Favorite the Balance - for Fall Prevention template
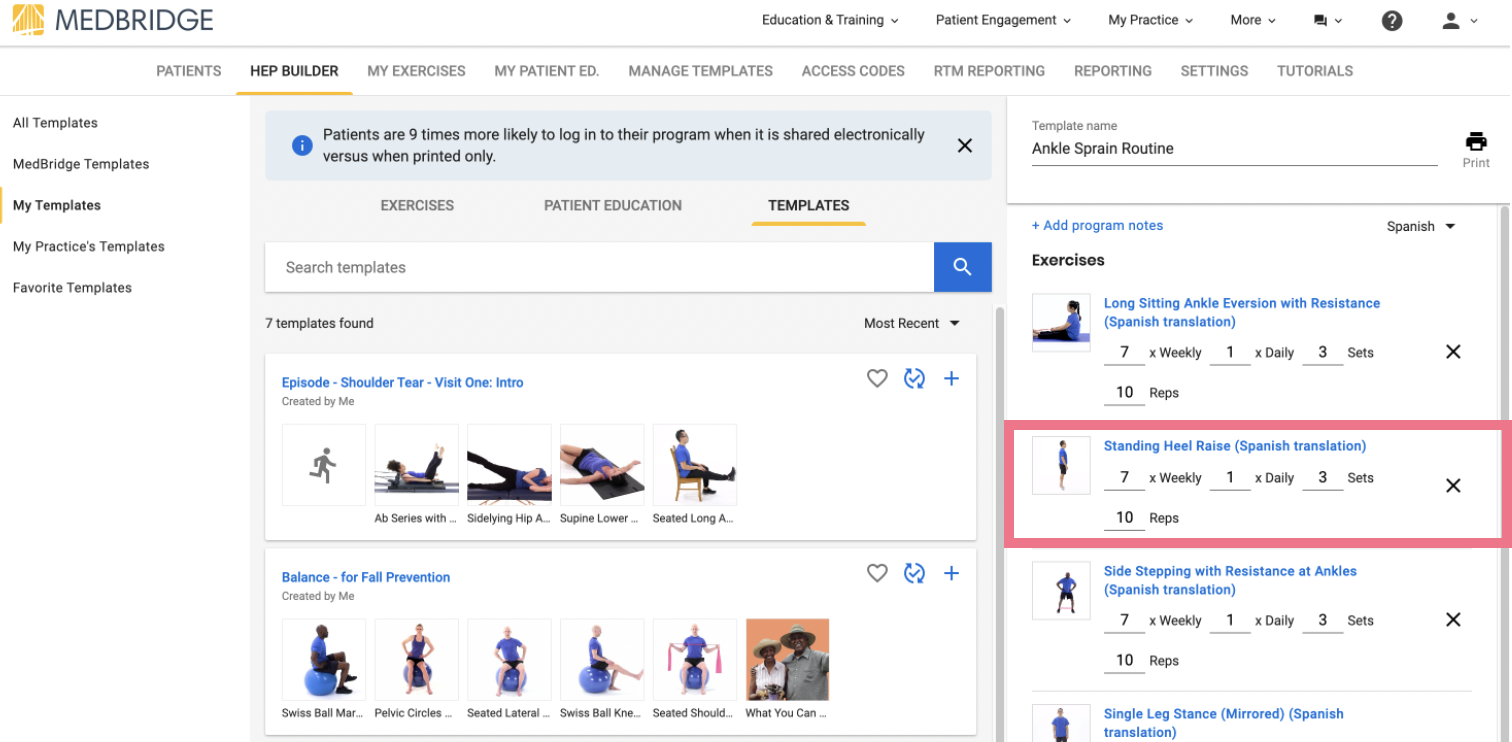 877,573
